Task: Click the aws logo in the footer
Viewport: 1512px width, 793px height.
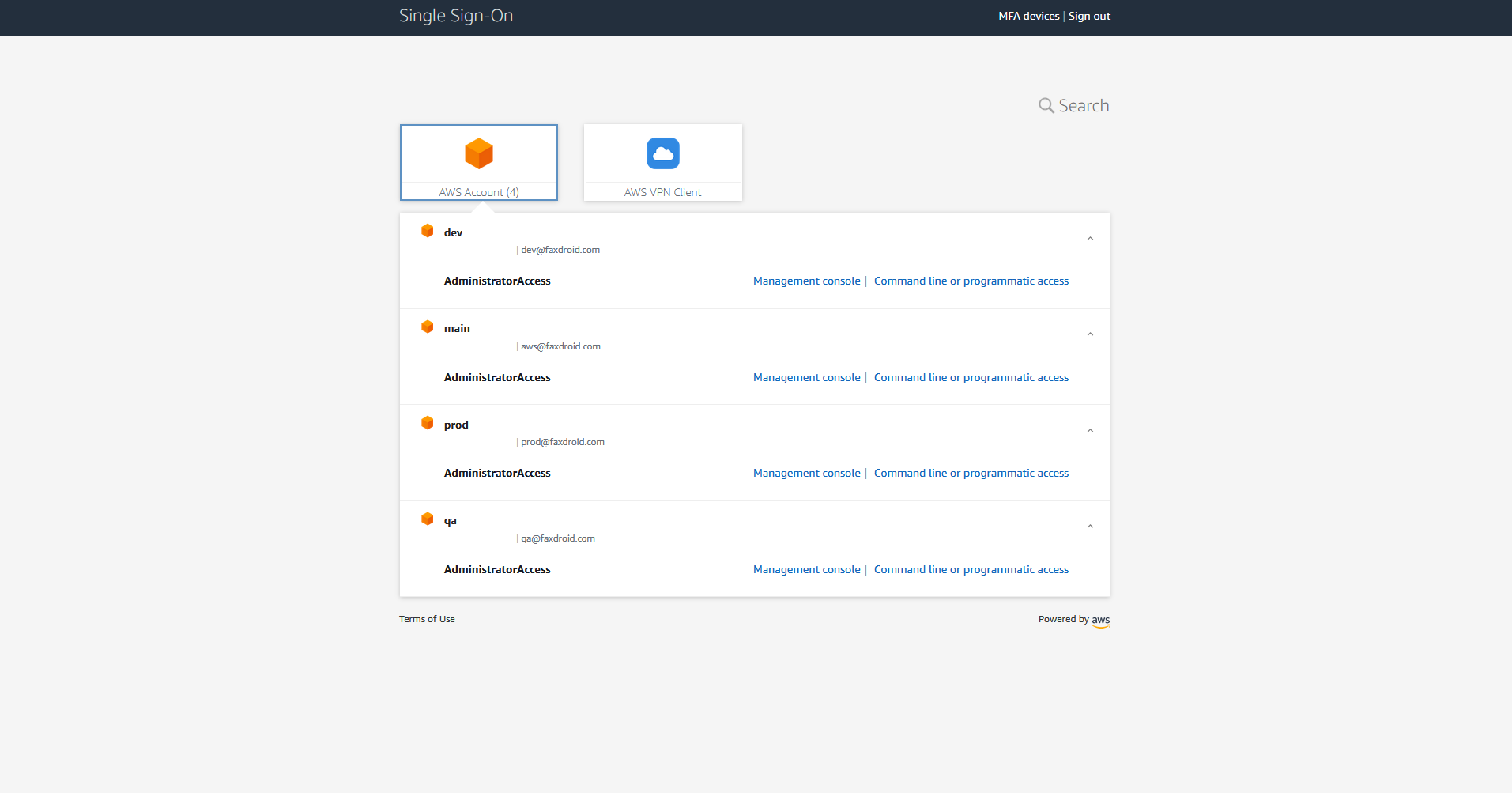Action: (x=1101, y=621)
